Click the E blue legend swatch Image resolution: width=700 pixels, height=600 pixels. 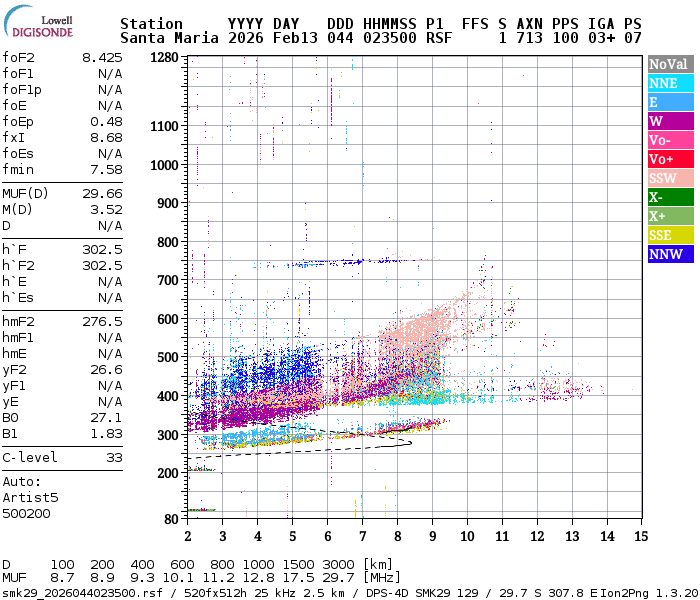click(671, 102)
